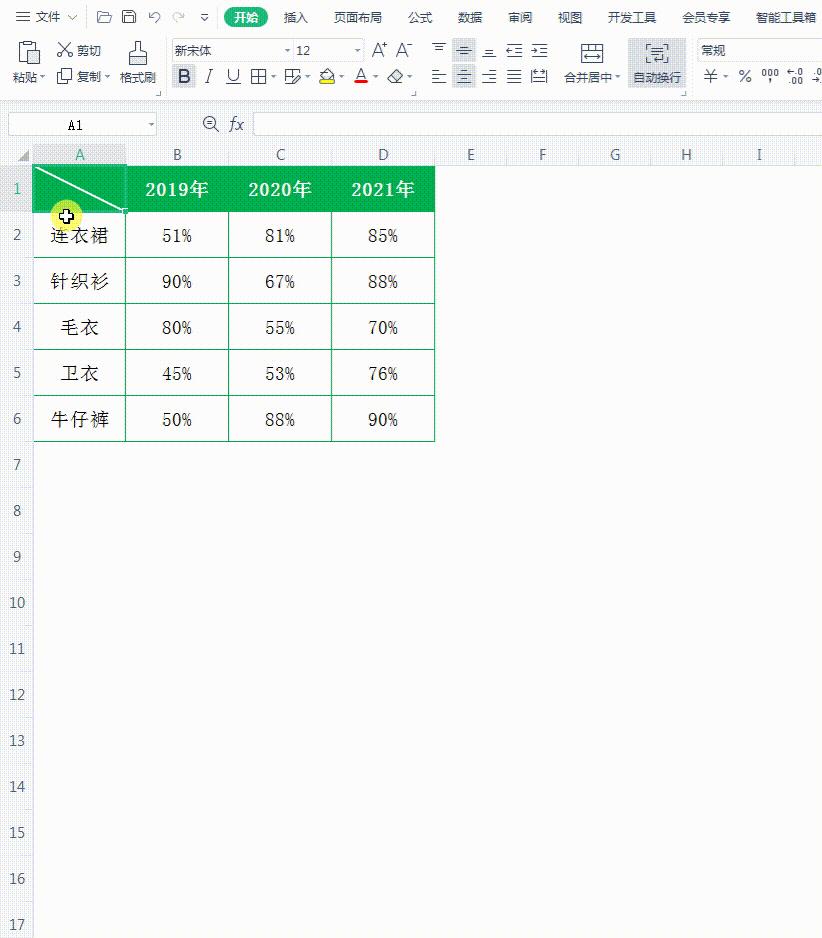822x938 pixels.
Task: Switch to the 数据 tab
Action: pos(470,16)
